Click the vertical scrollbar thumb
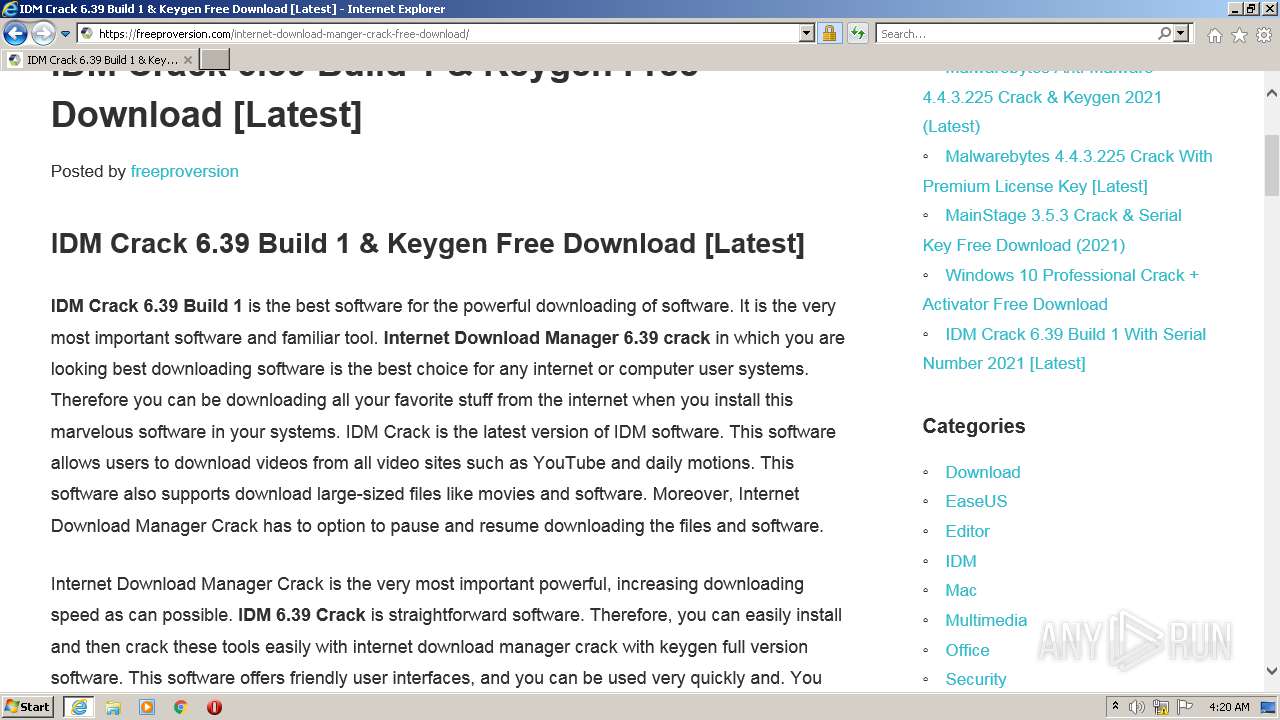The image size is (1280, 720). pos(1271,165)
